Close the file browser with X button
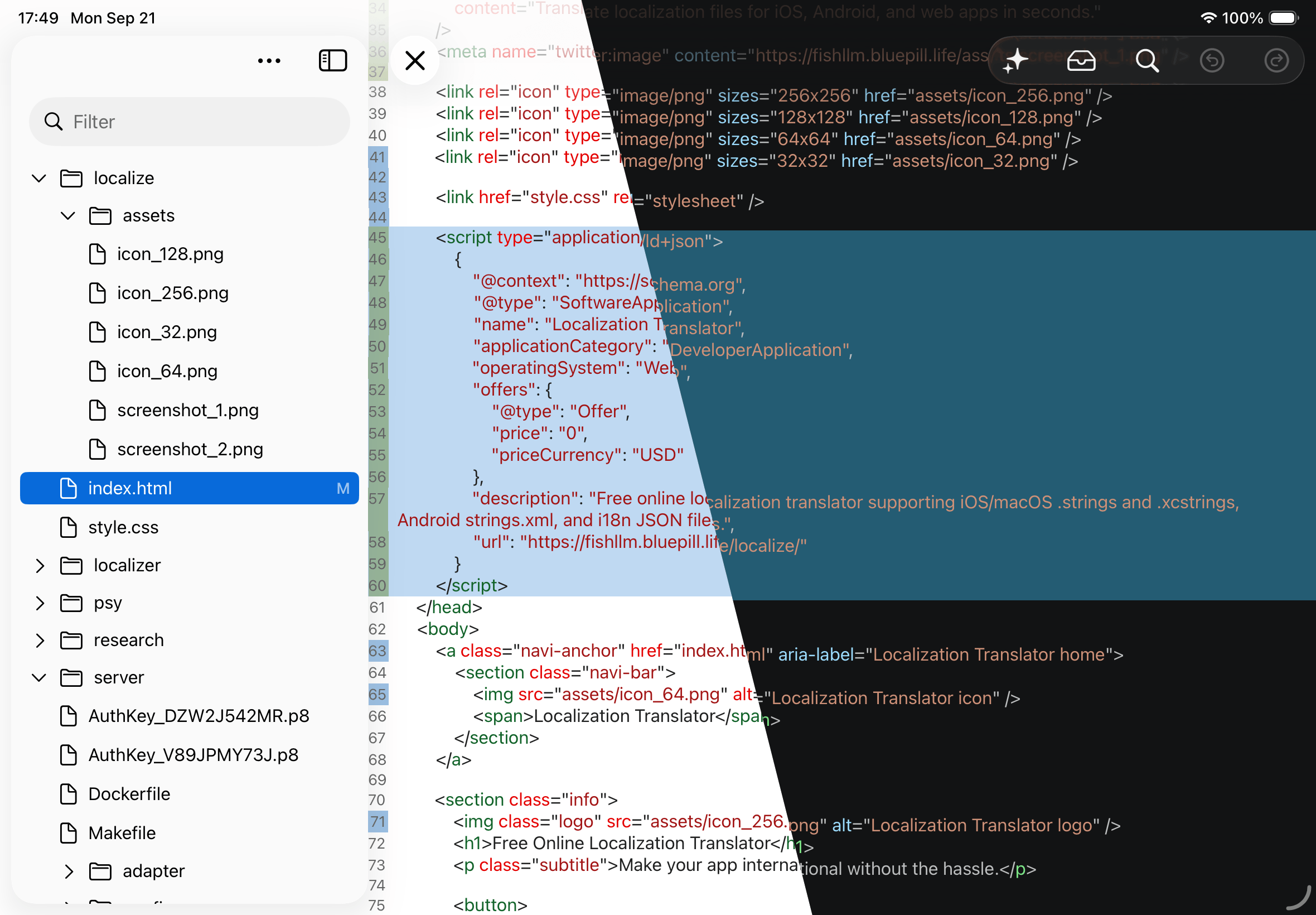 (415, 60)
